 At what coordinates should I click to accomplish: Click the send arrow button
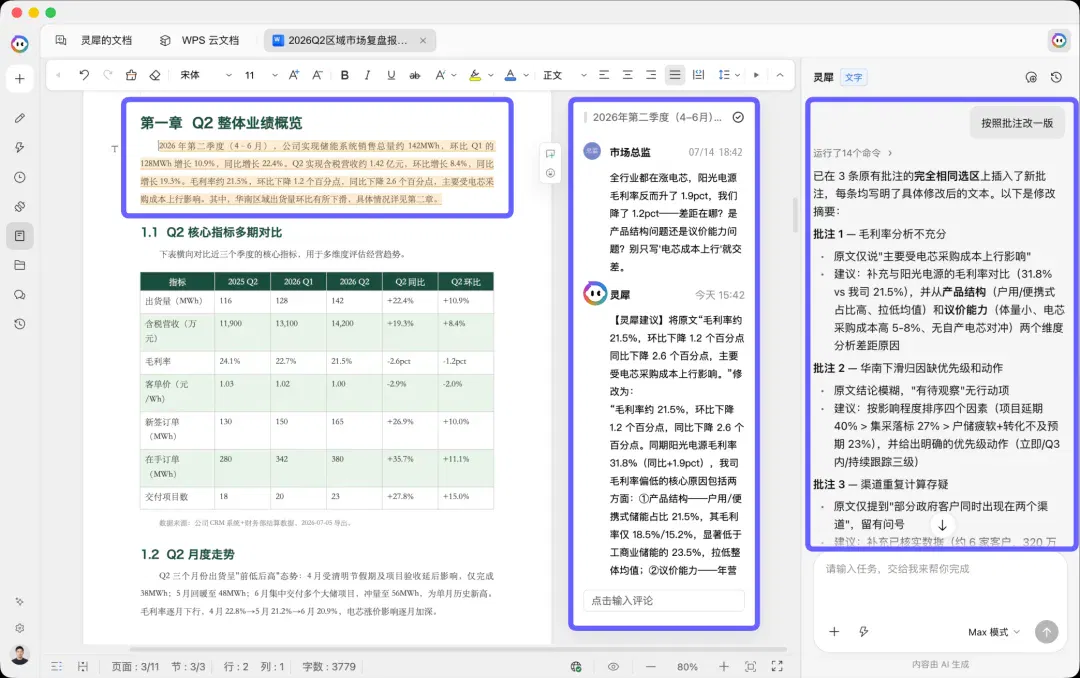click(x=1046, y=632)
